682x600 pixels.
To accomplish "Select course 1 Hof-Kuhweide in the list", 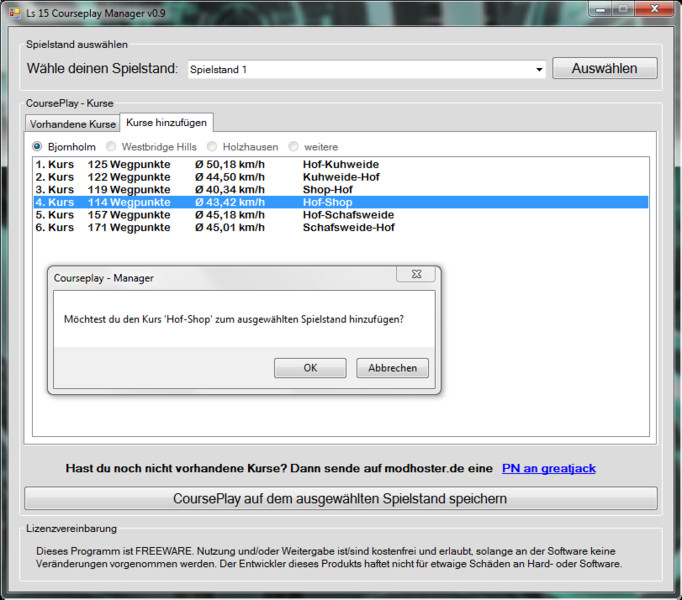I will tap(340, 164).
